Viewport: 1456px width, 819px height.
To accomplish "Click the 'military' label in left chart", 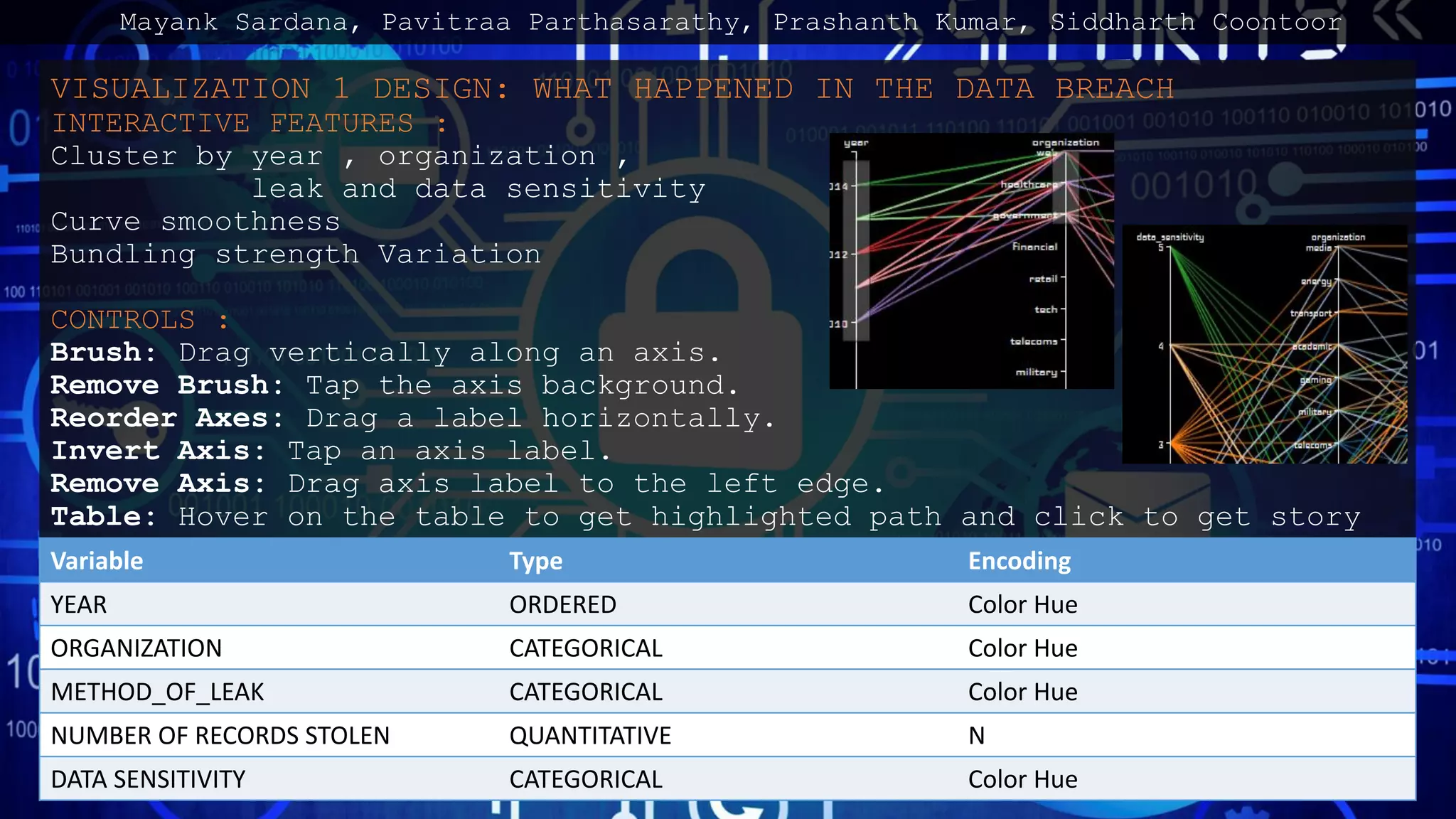I will coord(1036,373).
